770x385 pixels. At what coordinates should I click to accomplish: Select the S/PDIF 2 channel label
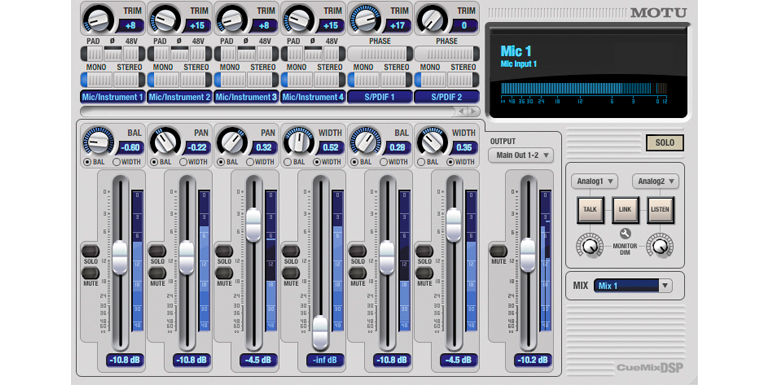[447, 97]
